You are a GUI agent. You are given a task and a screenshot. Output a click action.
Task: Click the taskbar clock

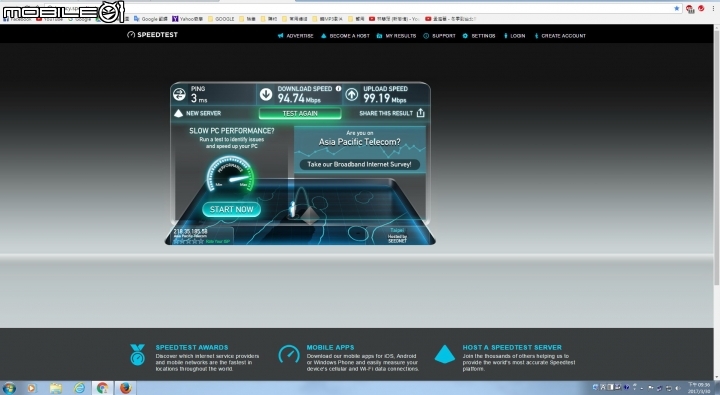tap(699, 388)
